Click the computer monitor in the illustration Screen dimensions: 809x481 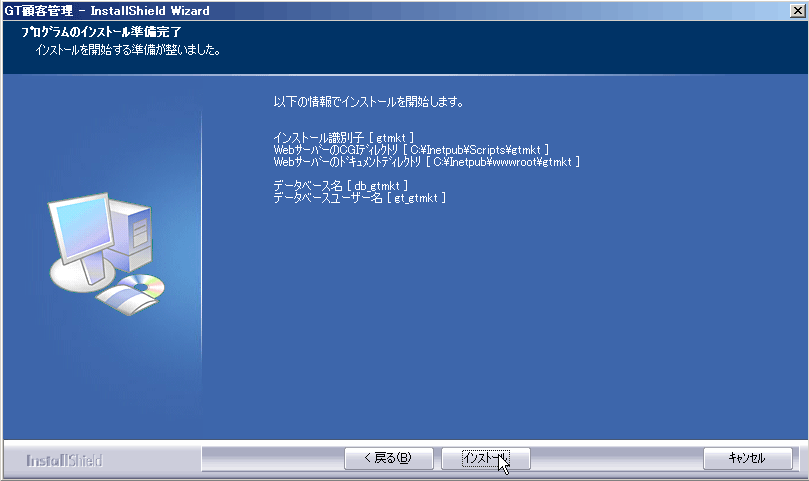click(82, 227)
